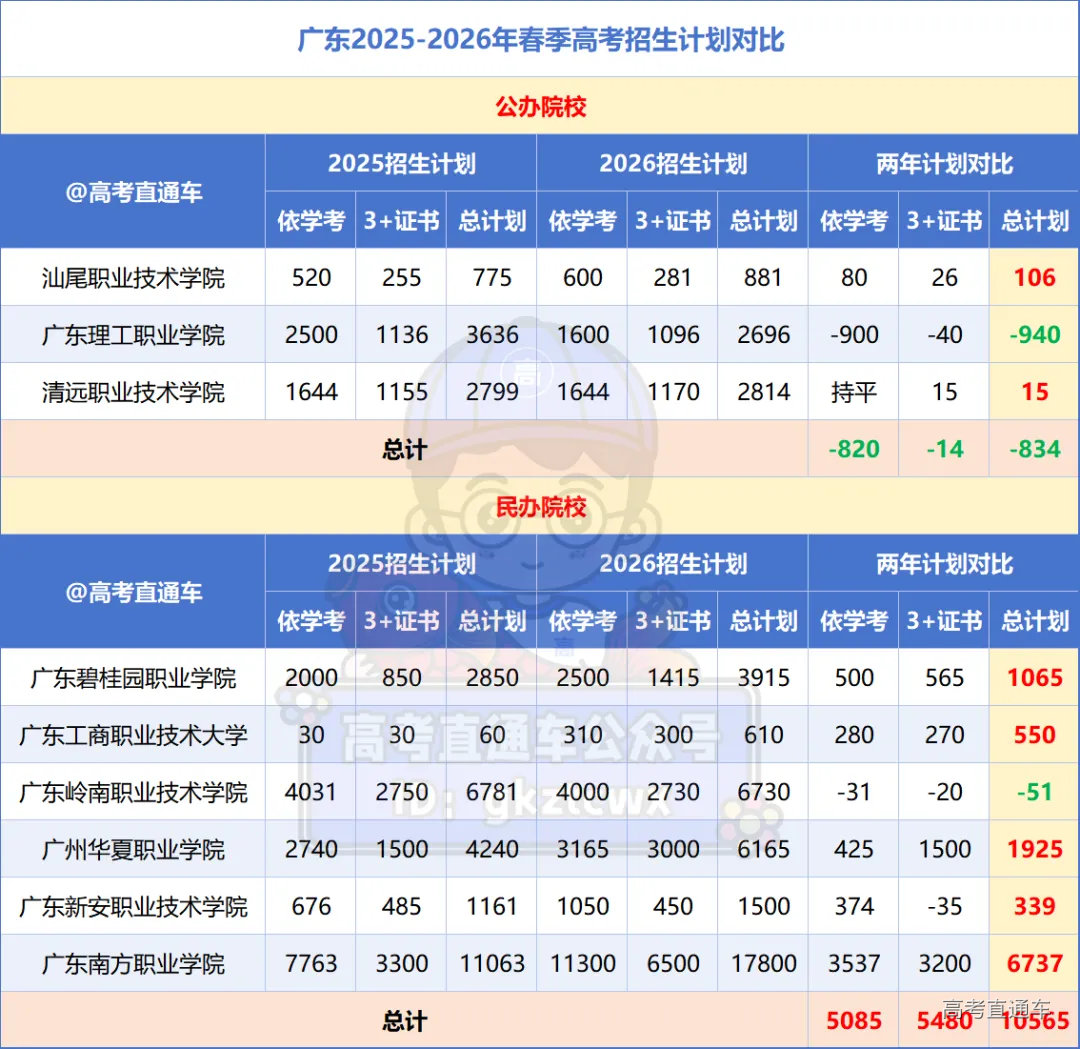The width and height of the screenshot is (1080, 1049).
Task: Click the 2026招生计划 column header
Action: (672, 164)
